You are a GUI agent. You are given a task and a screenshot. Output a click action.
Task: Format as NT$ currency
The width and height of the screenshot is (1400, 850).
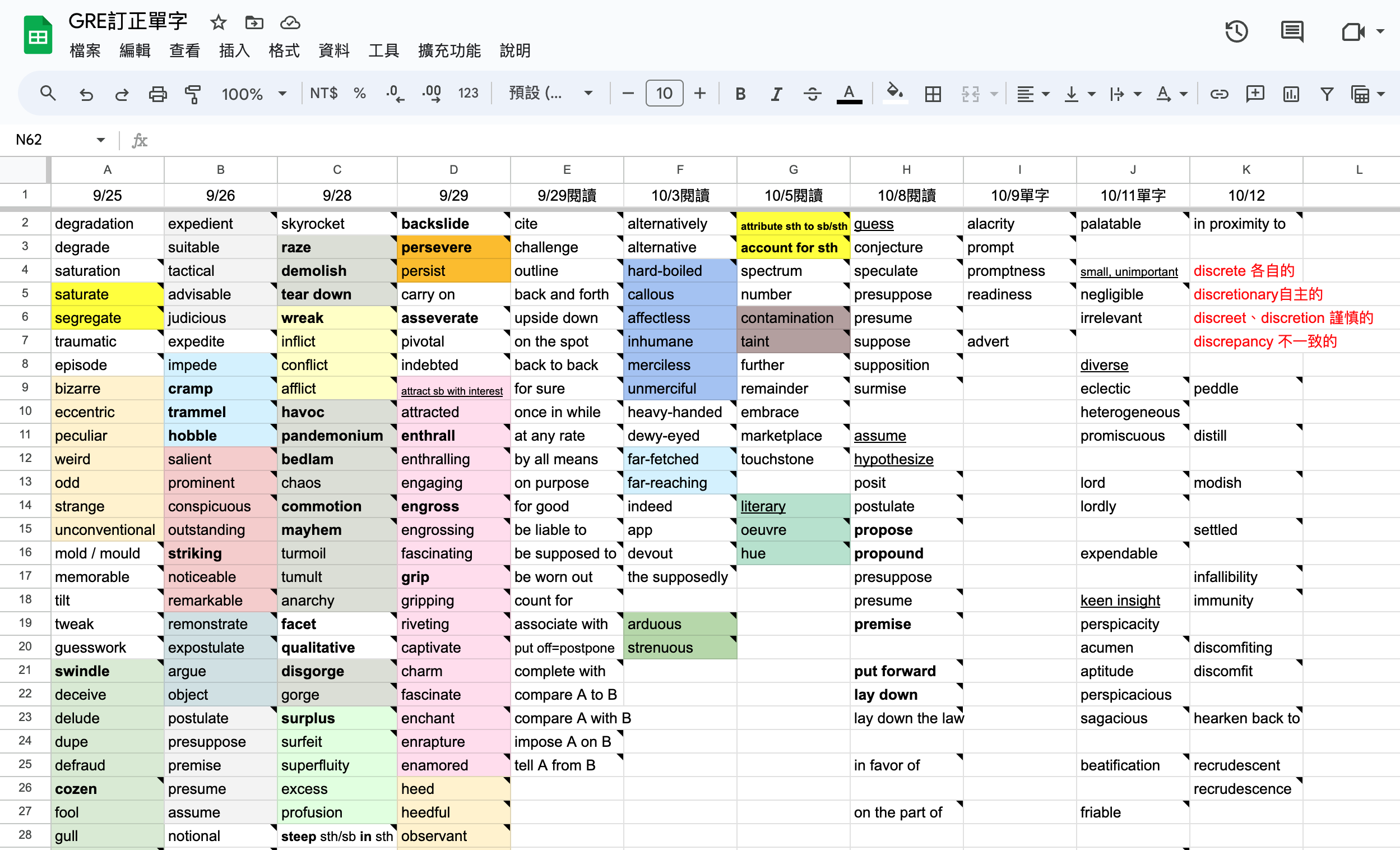point(323,93)
